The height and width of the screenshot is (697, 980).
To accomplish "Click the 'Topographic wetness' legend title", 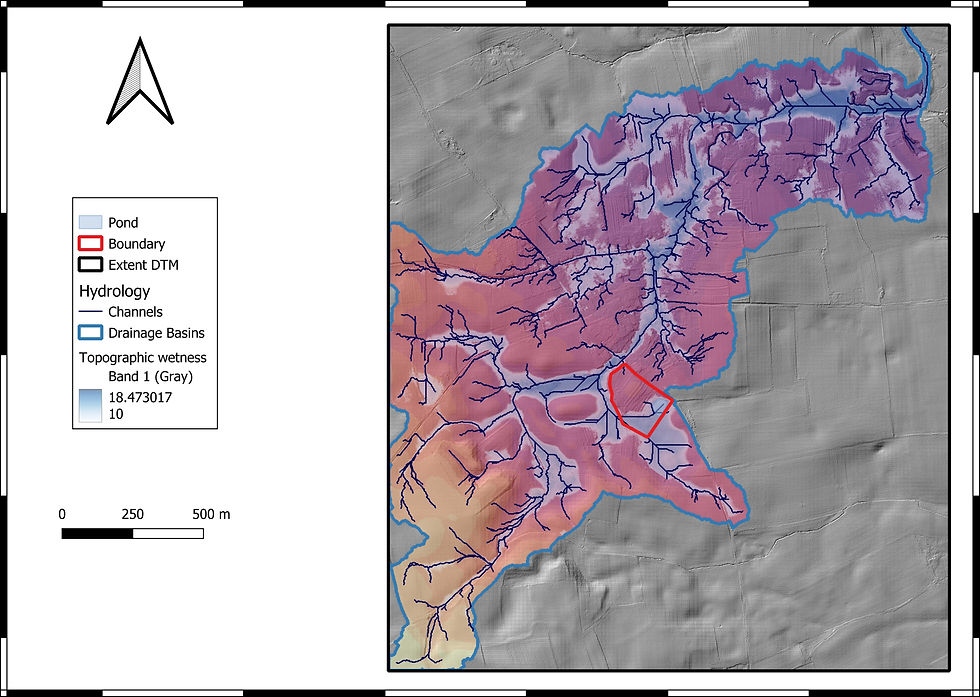I will [x=142, y=358].
